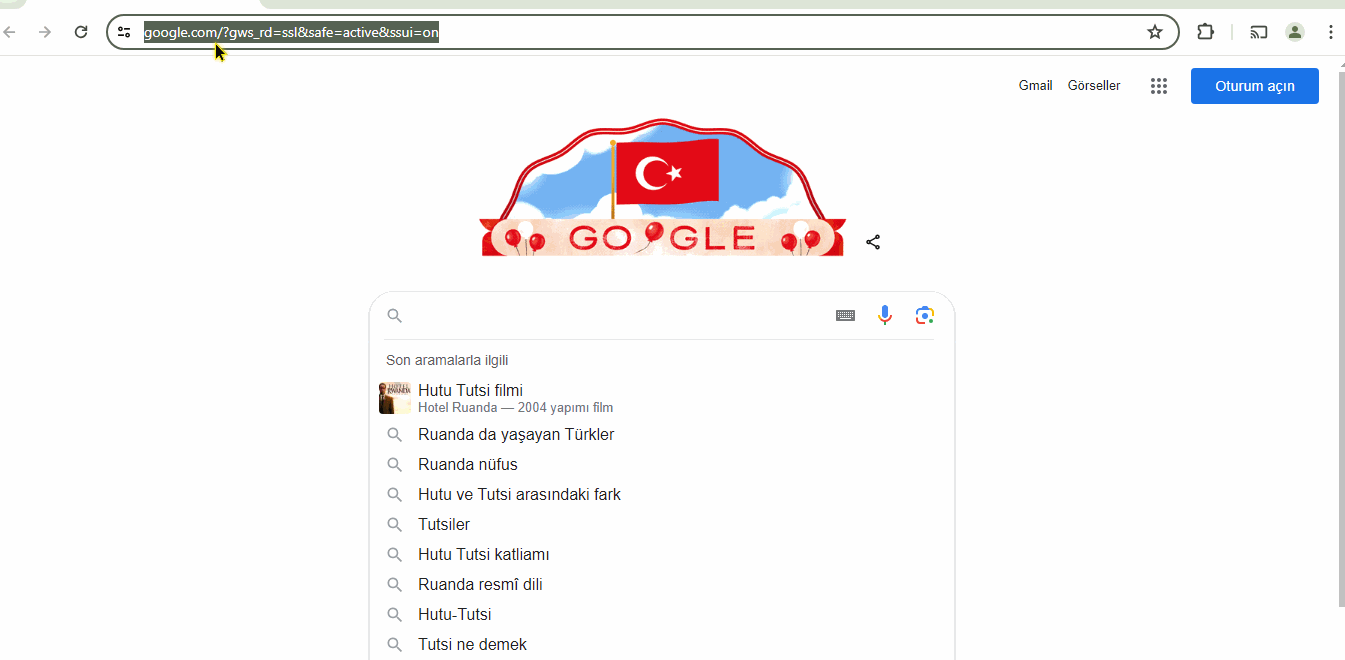Select suggestion Ruanda da yaşayan Türkler

pos(662,435)
